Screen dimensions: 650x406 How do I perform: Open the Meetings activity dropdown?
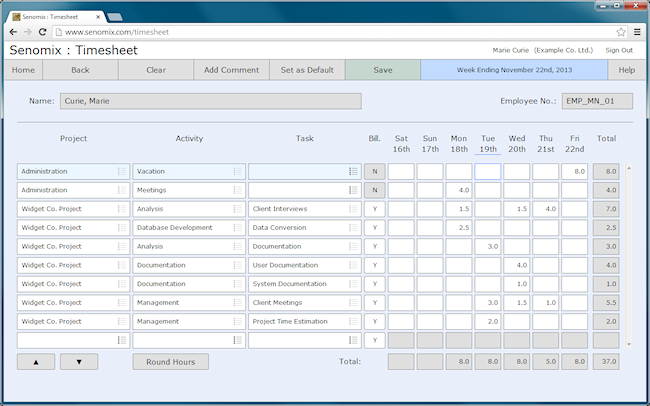point(189,190)
